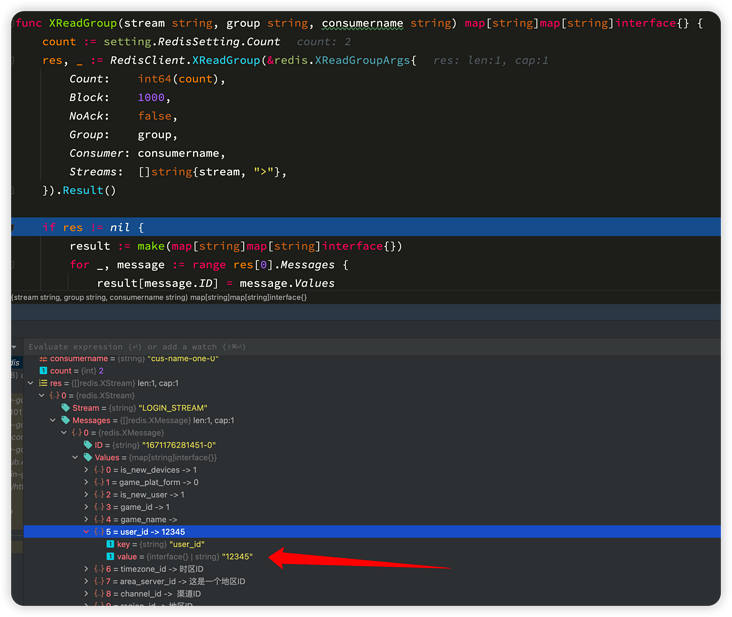
Task: Click the tag icon next to Messages
Action: (x=65, y=420)
